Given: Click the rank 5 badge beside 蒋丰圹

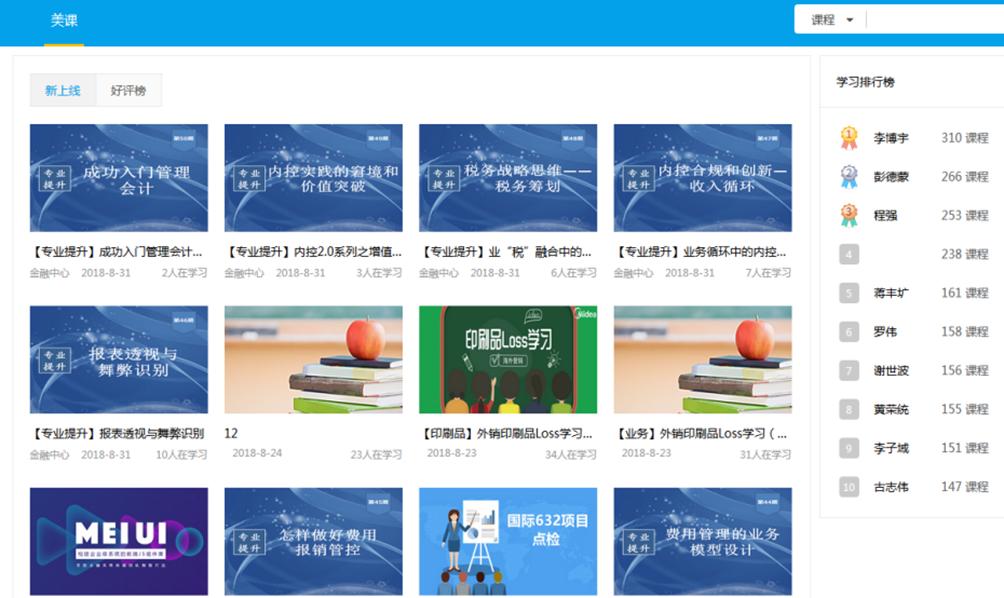Looking at the screenshot, I should click(x=848, y=293).
